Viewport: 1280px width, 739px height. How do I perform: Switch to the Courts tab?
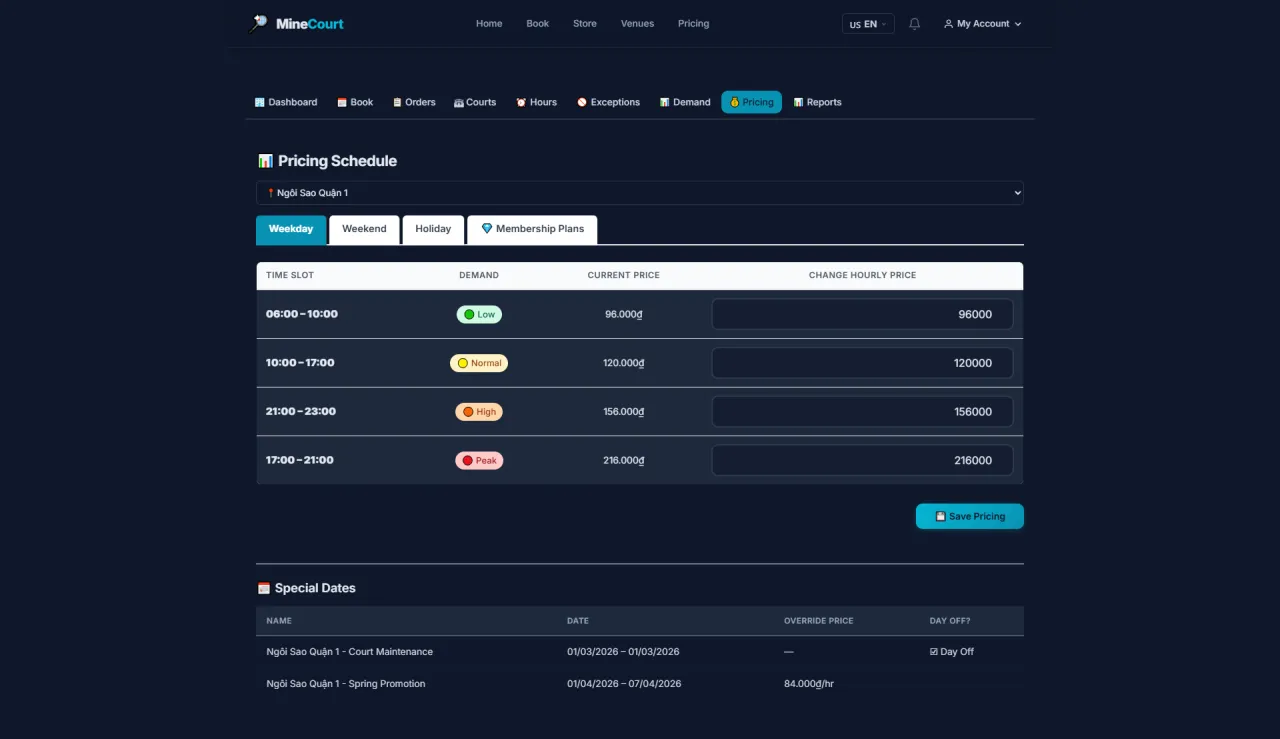pyautogui.click(x=475, y=102)
